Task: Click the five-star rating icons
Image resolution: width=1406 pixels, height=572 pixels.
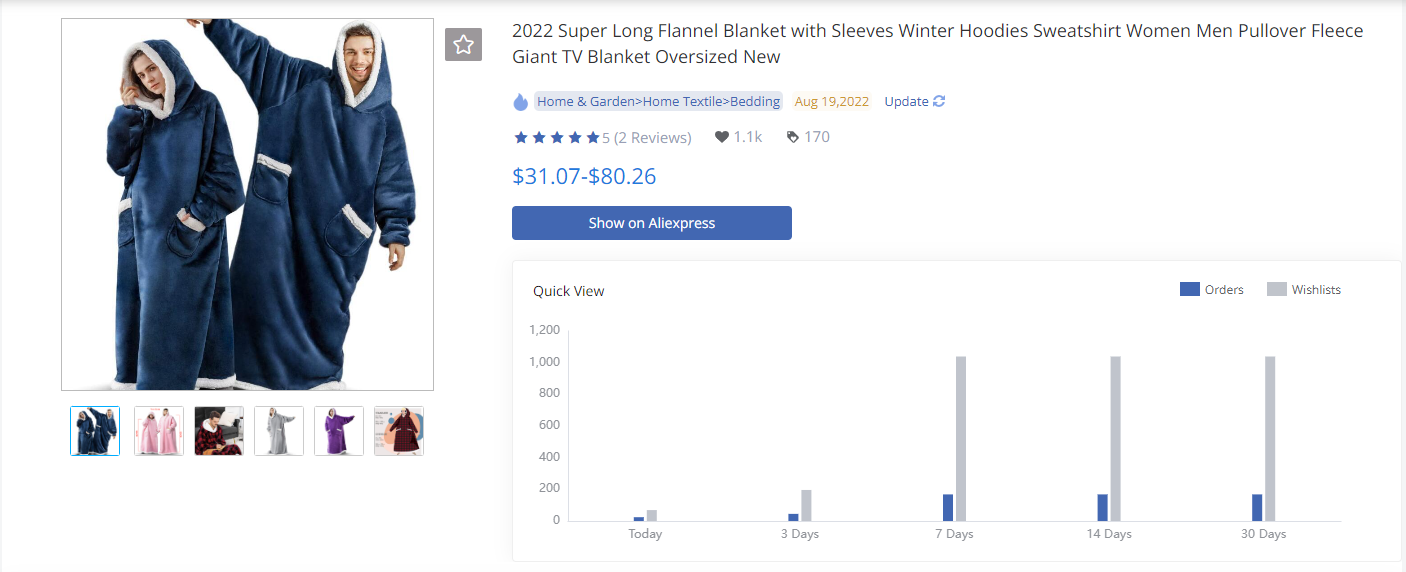Action: [556, 137]
